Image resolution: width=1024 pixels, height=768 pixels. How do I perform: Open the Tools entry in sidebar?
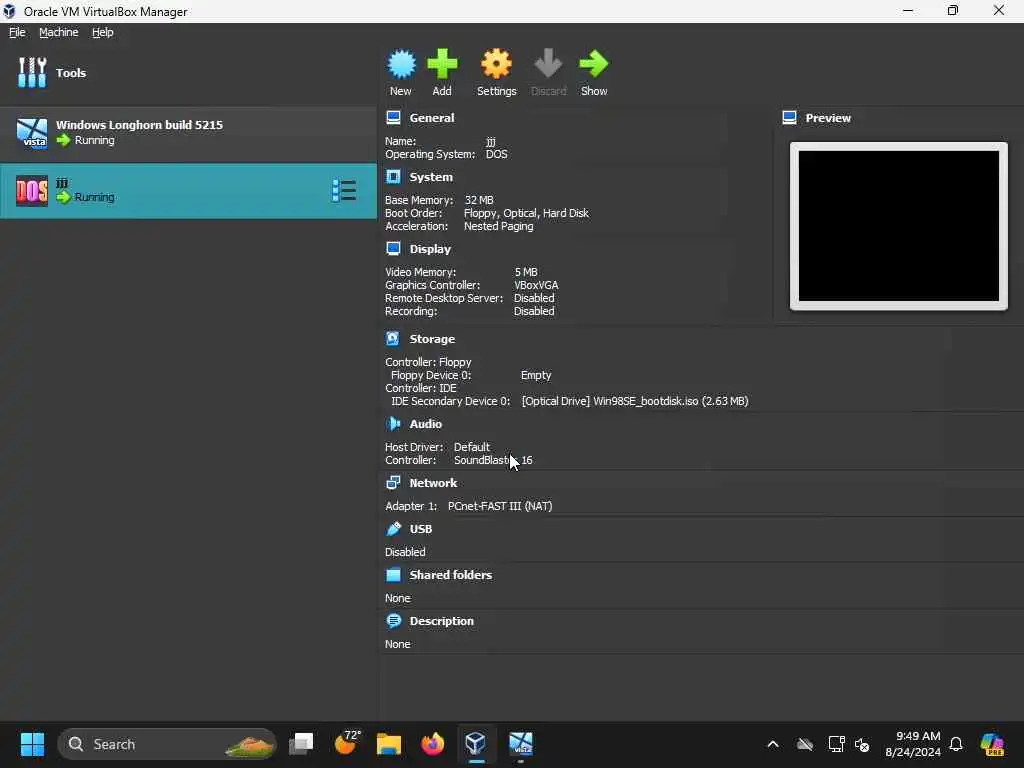click(188, 72)
